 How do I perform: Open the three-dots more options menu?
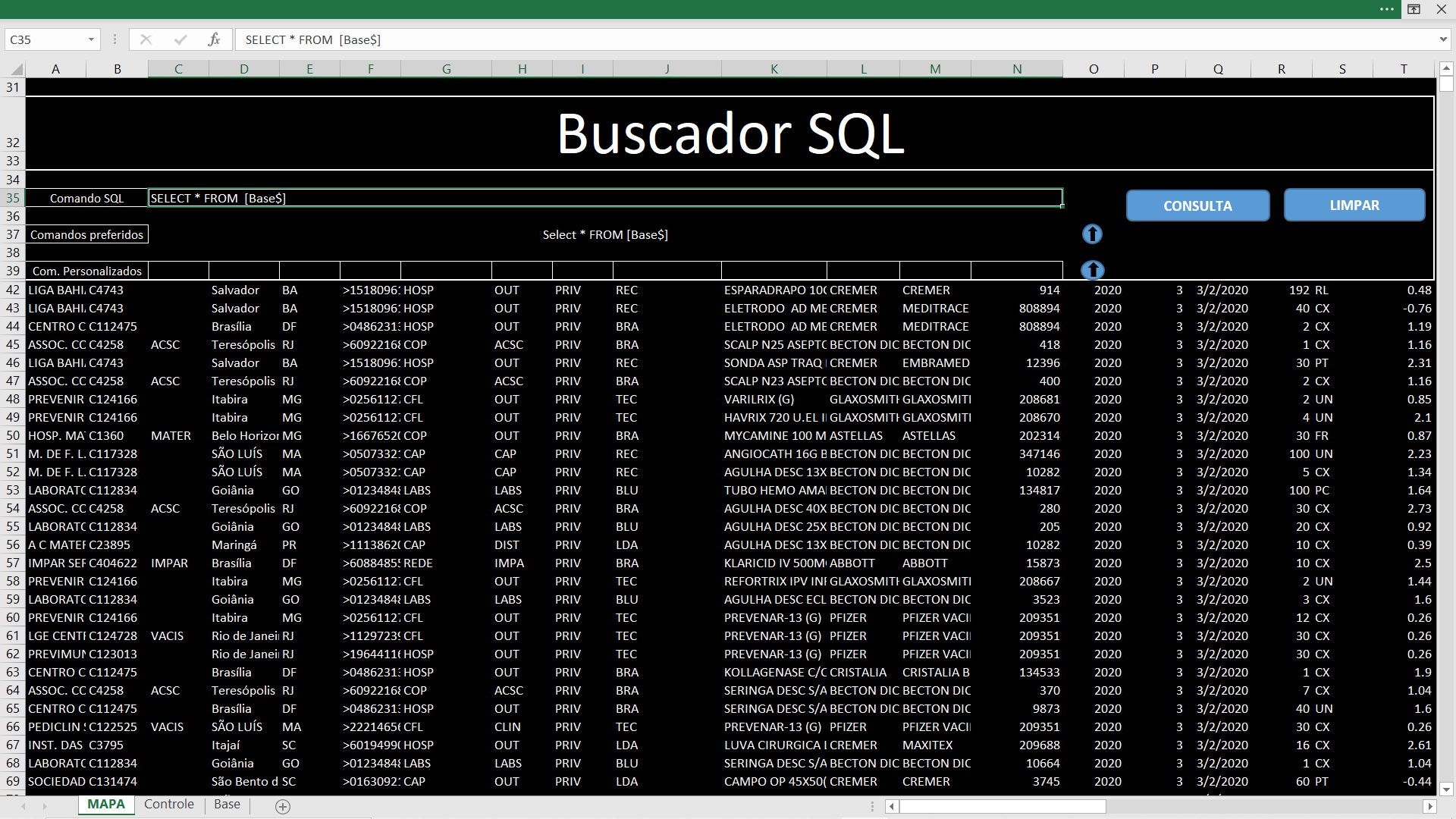pyautogui.click(x=1387, y=9)
